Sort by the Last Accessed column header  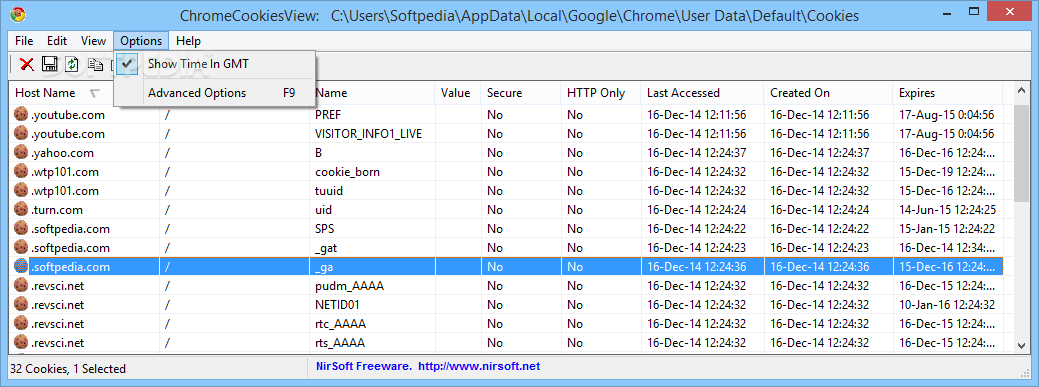[x=702, y=93]
